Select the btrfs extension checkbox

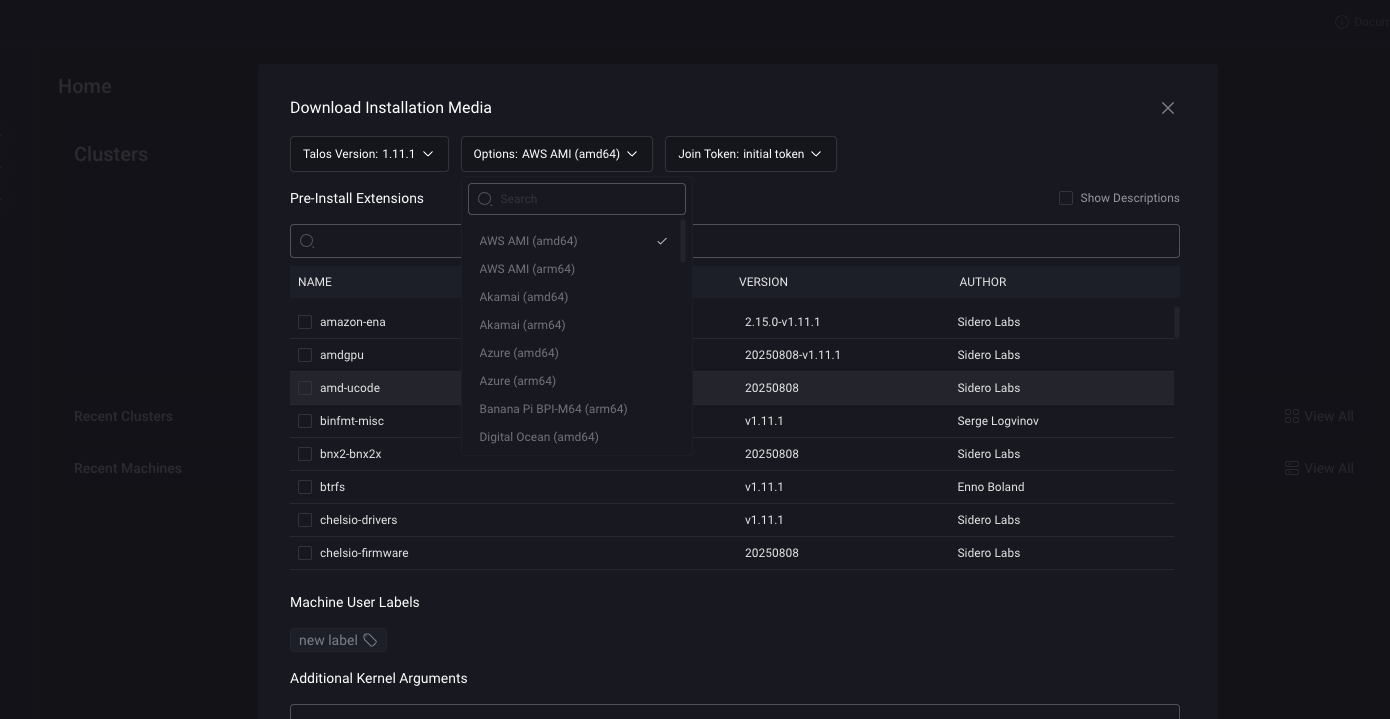tap(305, 487)
